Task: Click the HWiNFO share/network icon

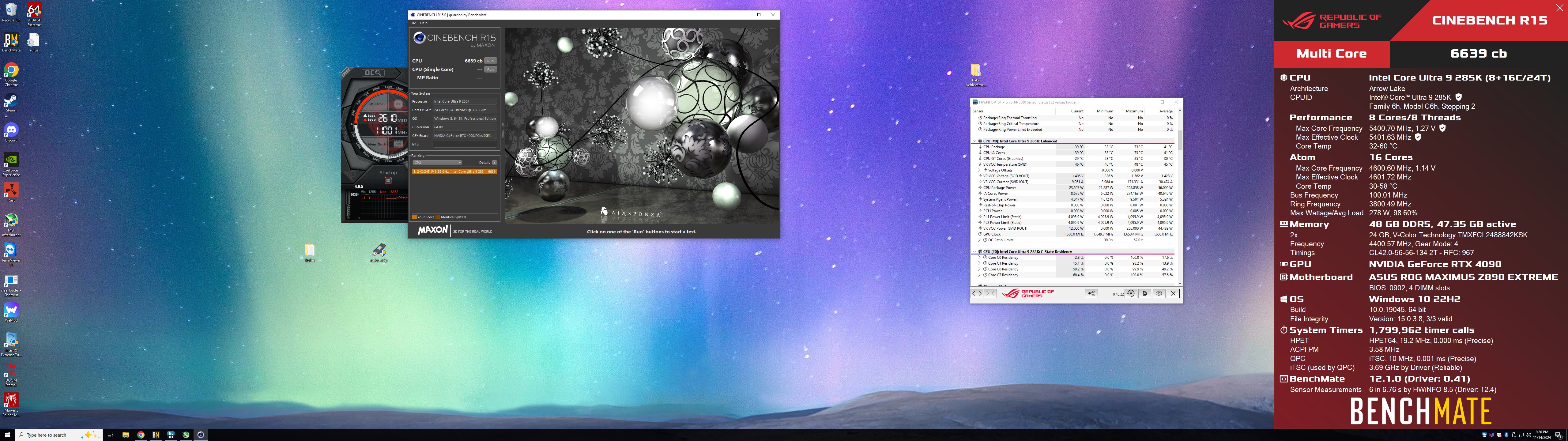Action: pos(1091,294)
